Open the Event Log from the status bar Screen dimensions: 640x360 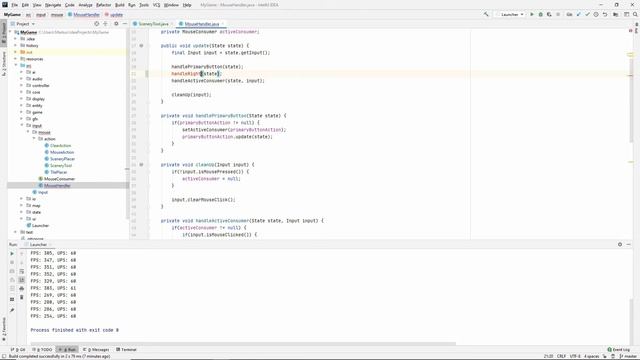619,349
